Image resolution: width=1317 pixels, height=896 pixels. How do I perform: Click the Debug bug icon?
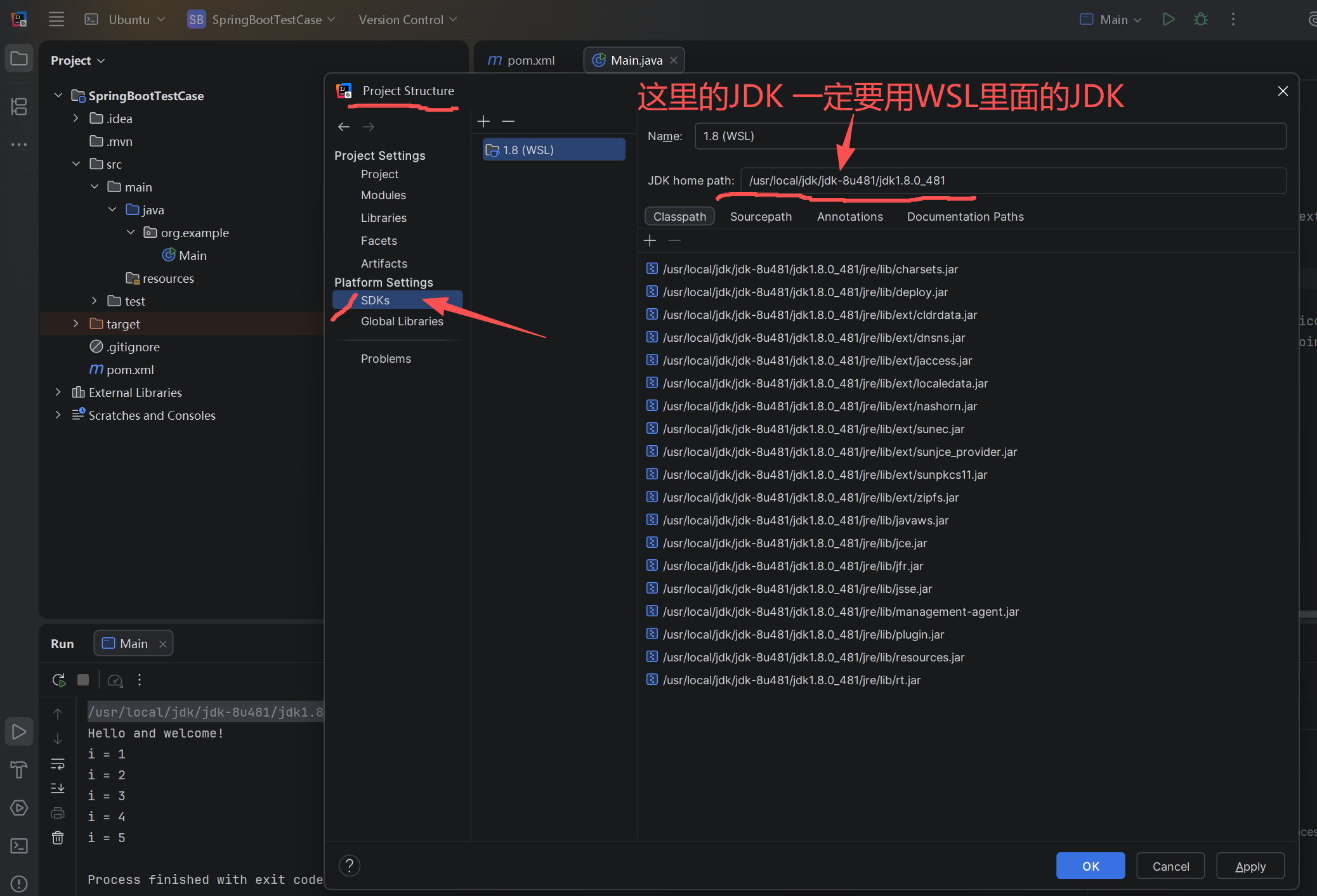point(1201,19)
